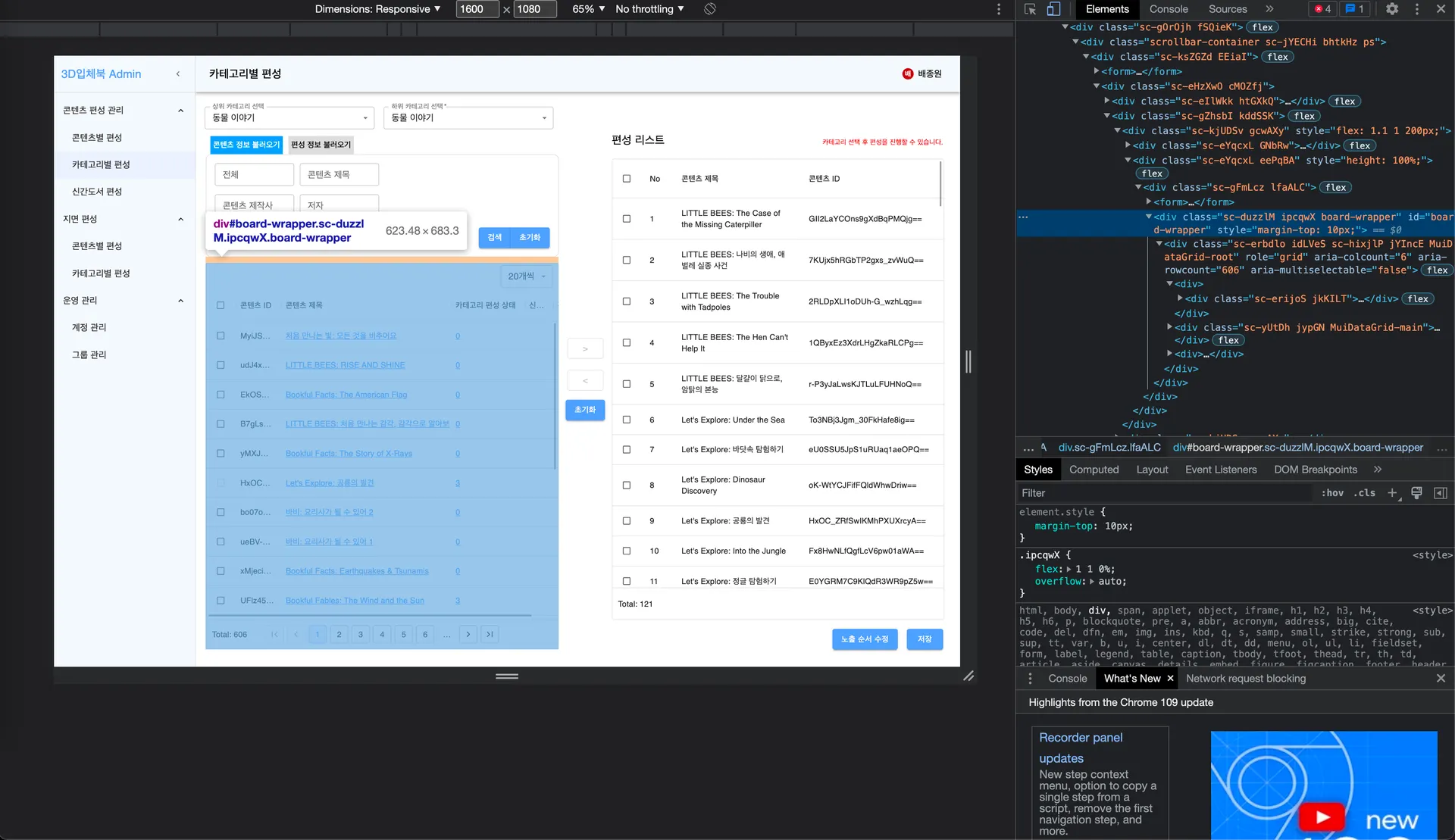Check the MyiJS content row checkbox
Viewport: 1455px width, 840px height.
click(221, 336)
